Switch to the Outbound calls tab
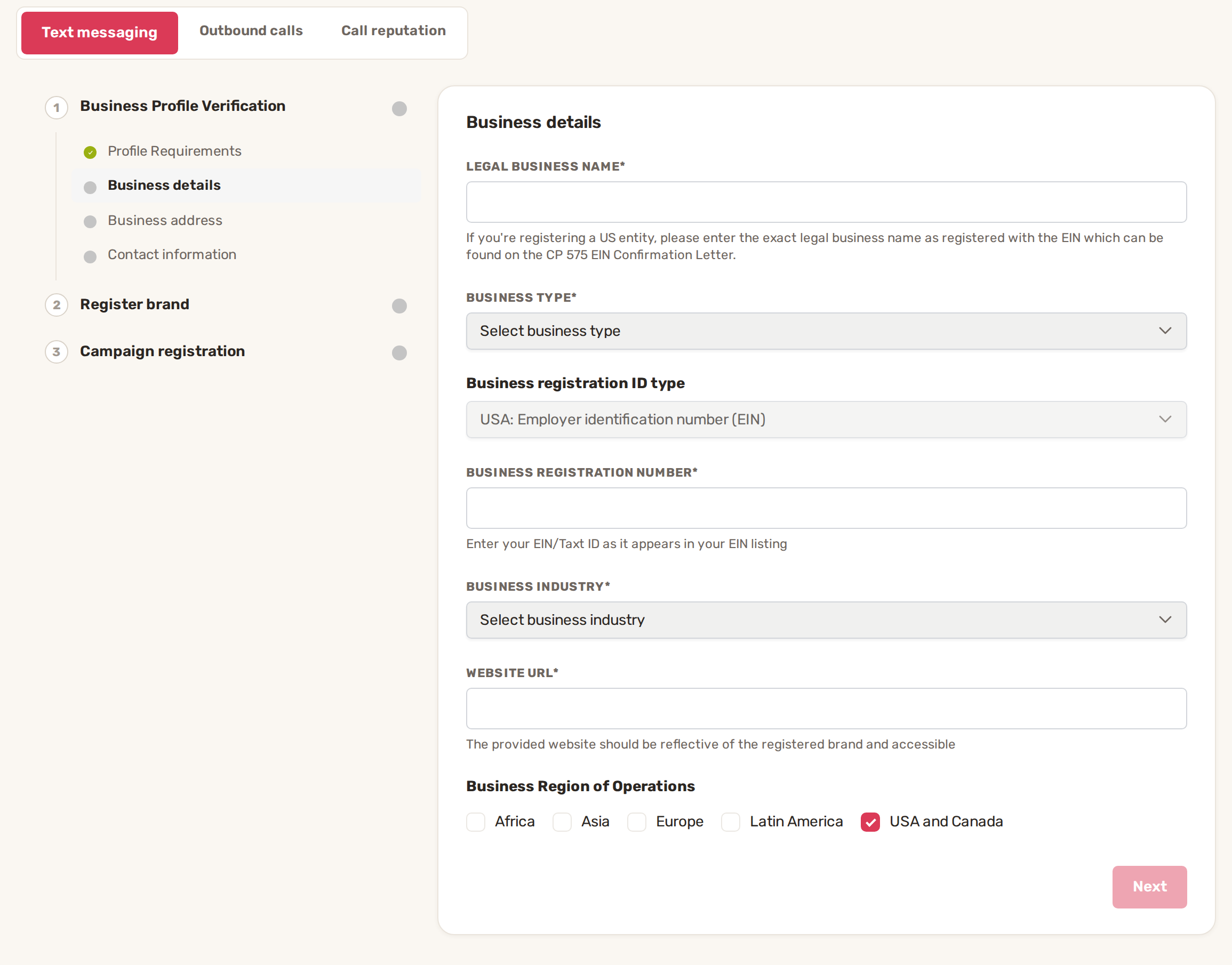This screenshot has height=965, width=1232. 251,30
